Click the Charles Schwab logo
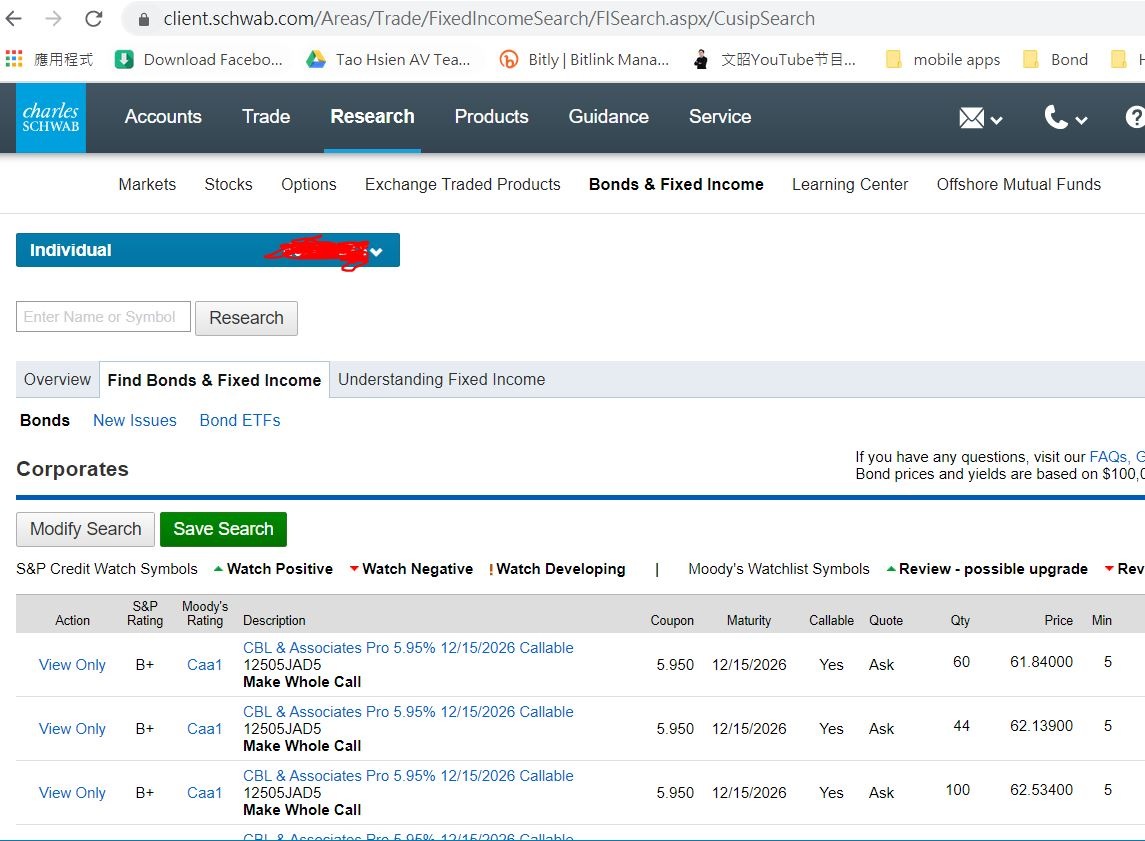The width and height of the screenshot is (1145, 841). (x=50, y=118)
